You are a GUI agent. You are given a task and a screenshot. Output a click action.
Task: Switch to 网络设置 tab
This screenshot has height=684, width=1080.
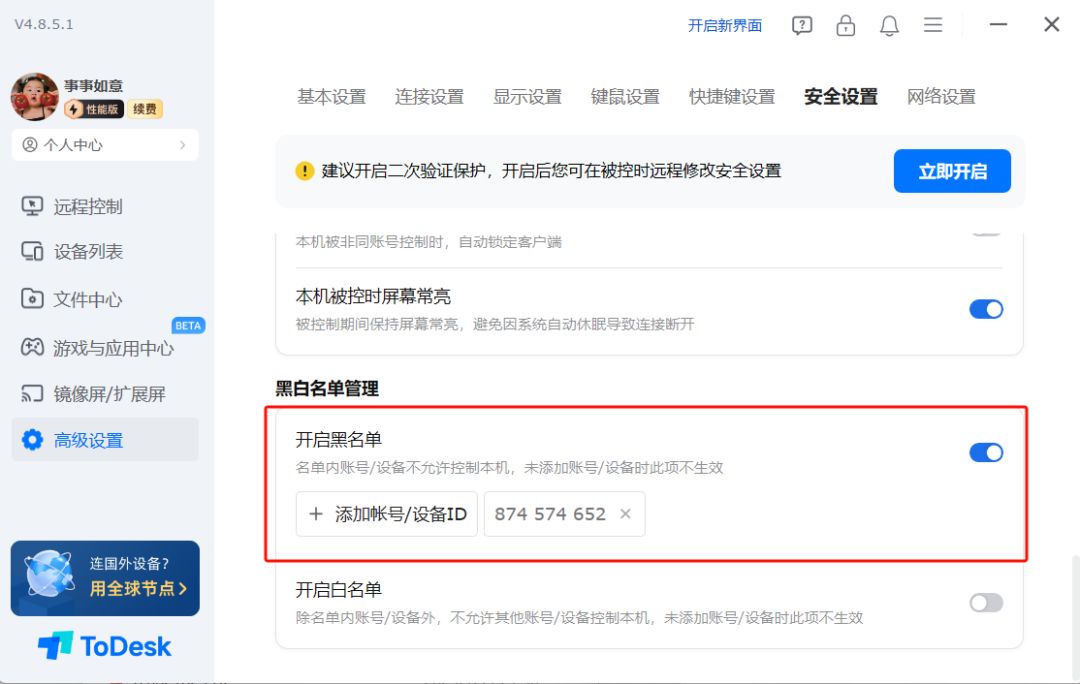click(941, 96)
